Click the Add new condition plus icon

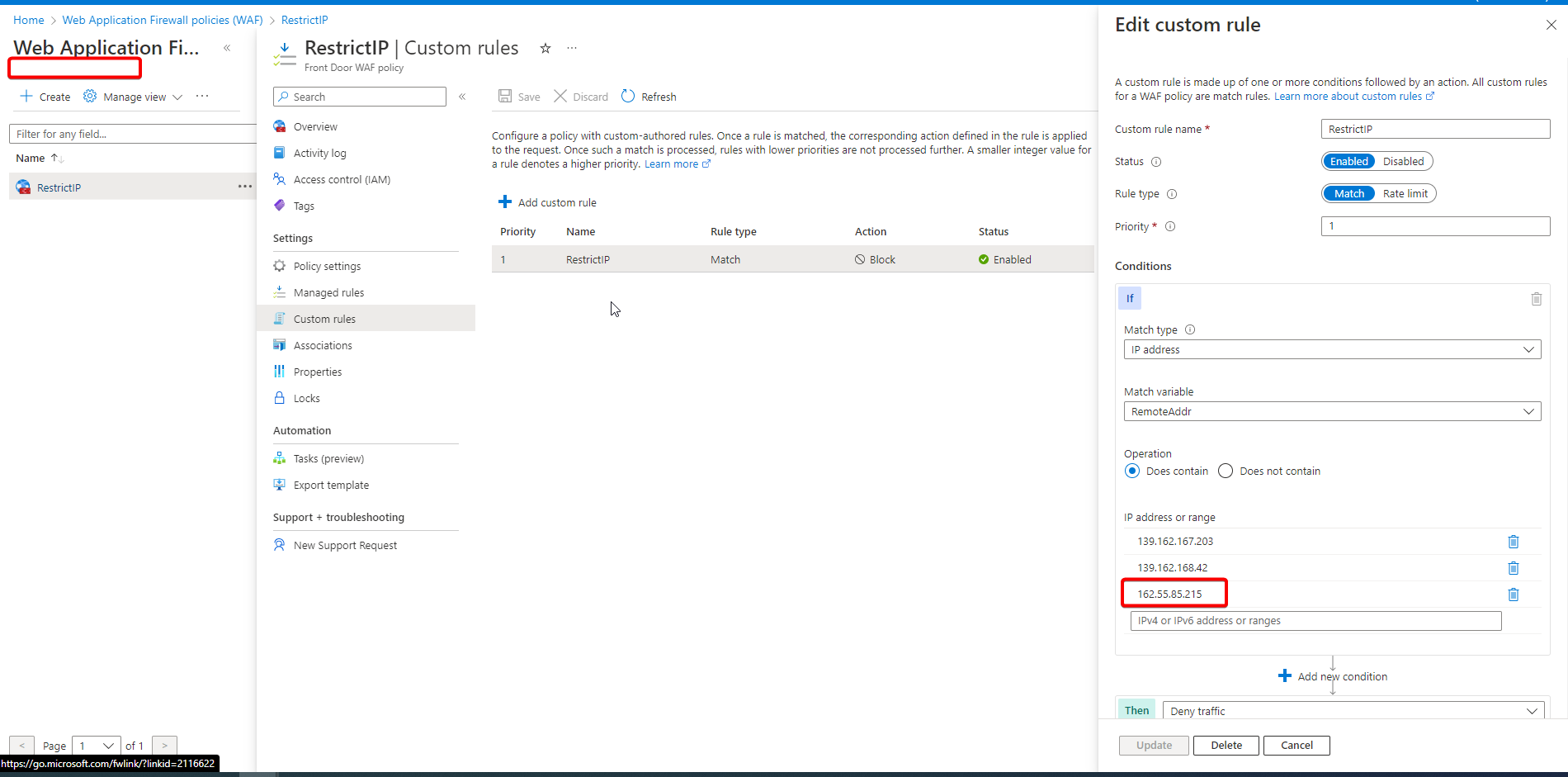coord(1285,676)
